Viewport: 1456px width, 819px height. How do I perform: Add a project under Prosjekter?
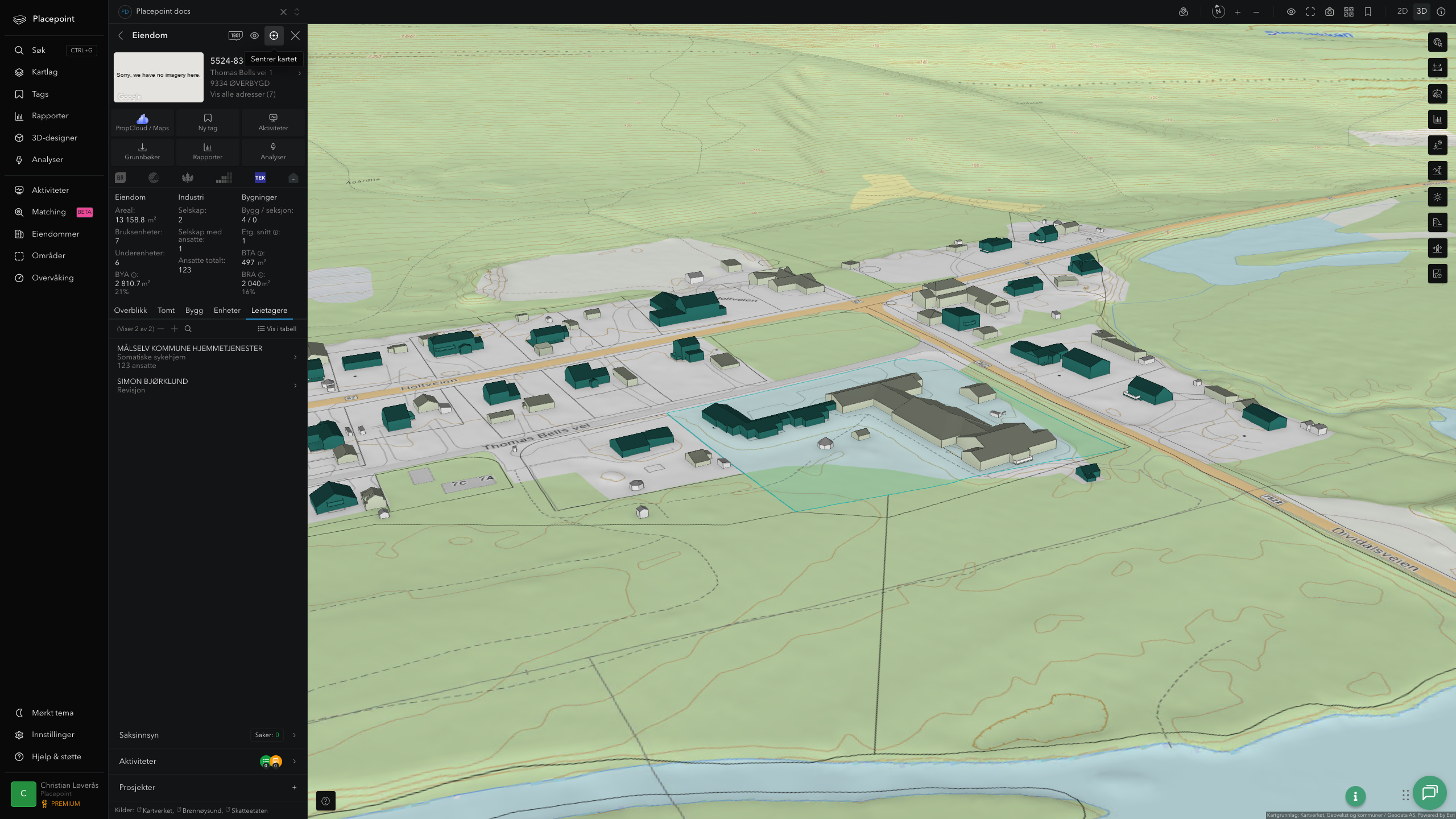(x=294, y=787)
